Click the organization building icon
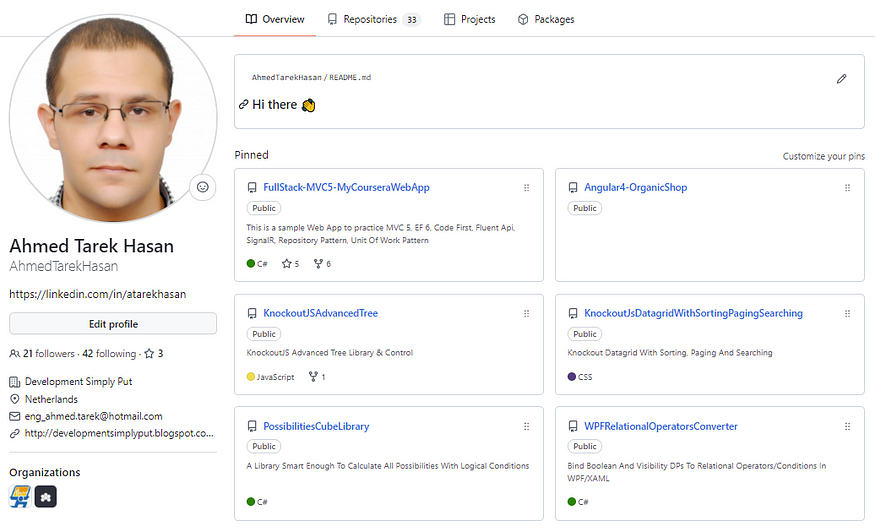 (15, 382)
